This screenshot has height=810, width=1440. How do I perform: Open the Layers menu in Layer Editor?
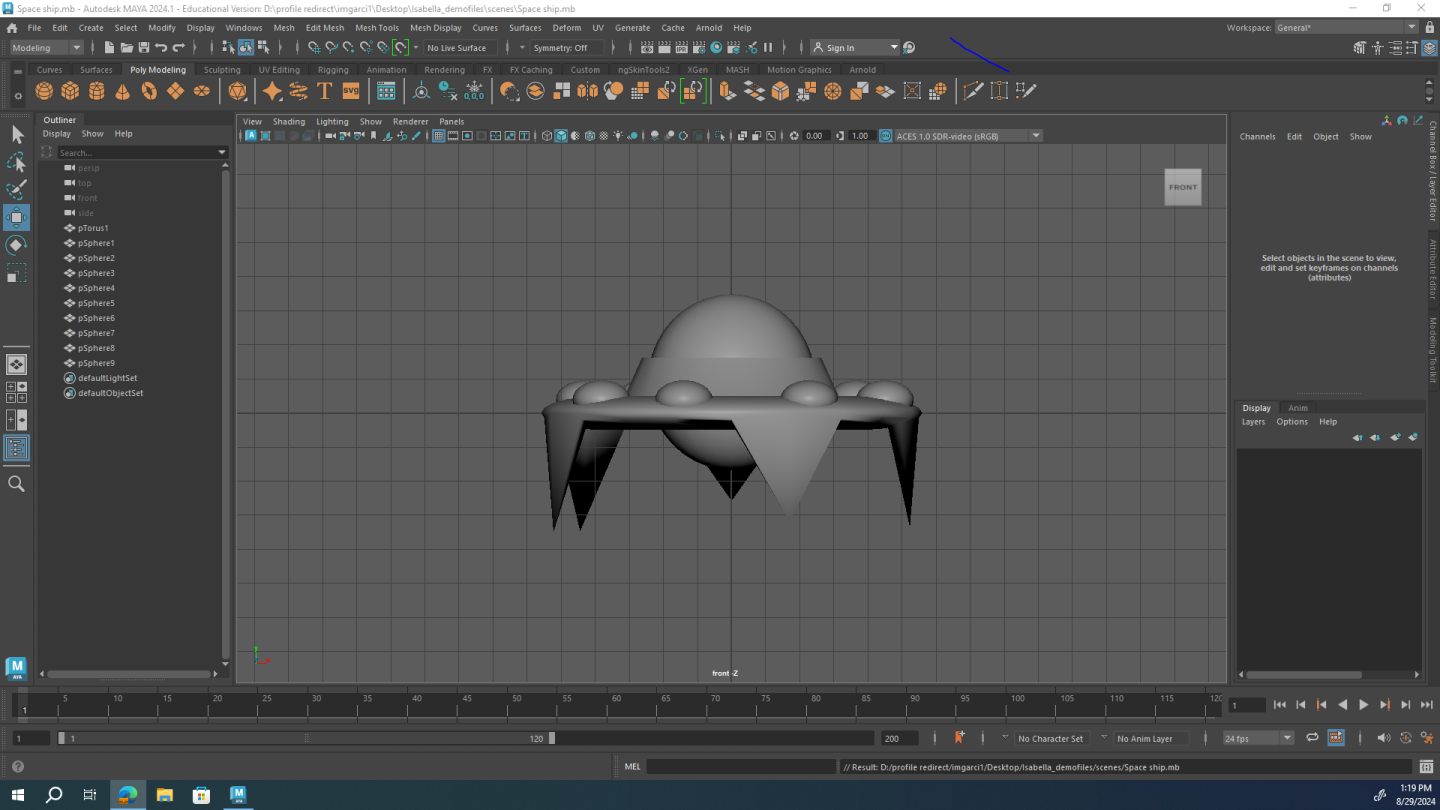(x=1253, y=422)
